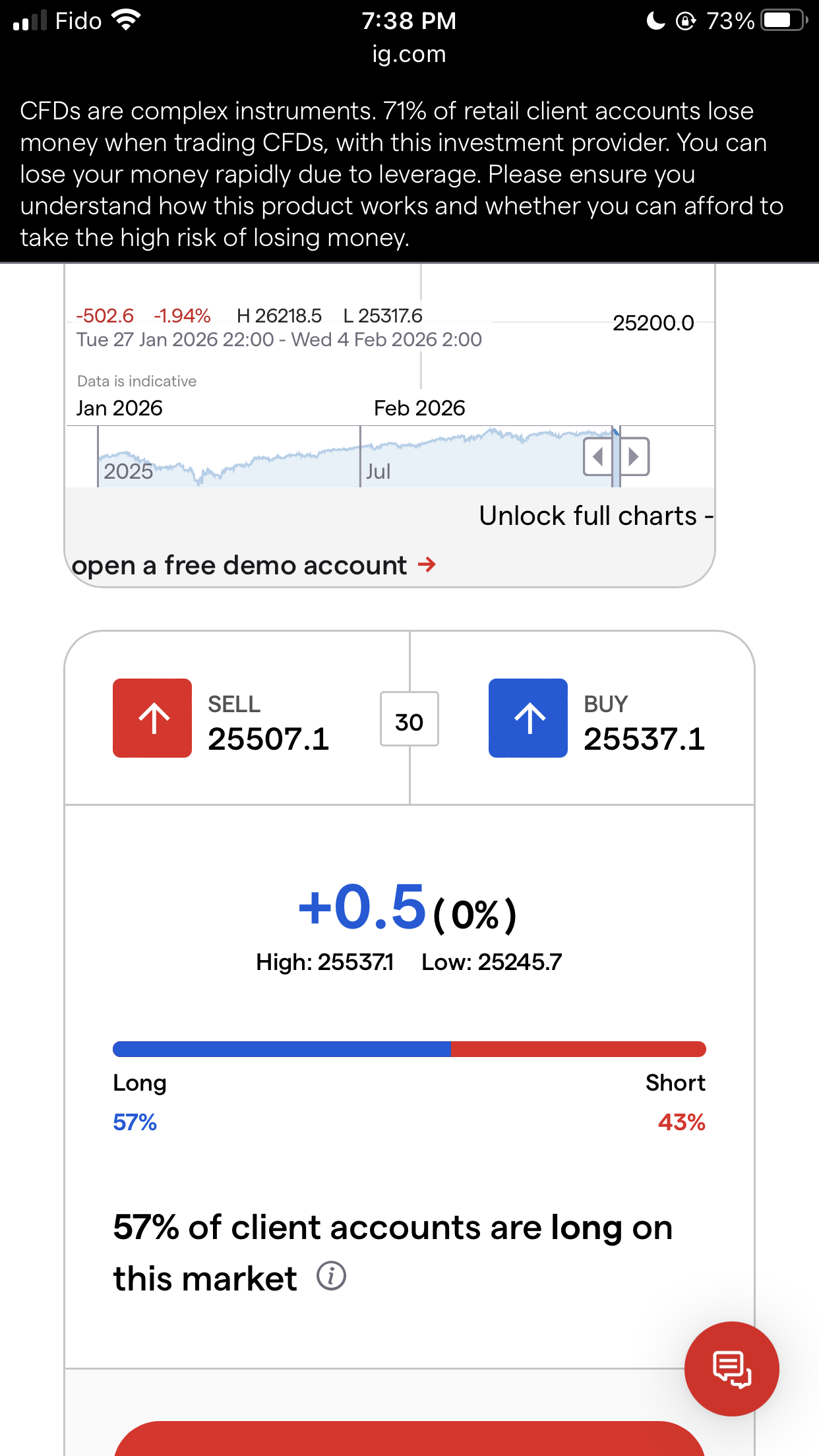Tap the Data is indicative note
819x1456 pixels.
(x=136, y=381)
